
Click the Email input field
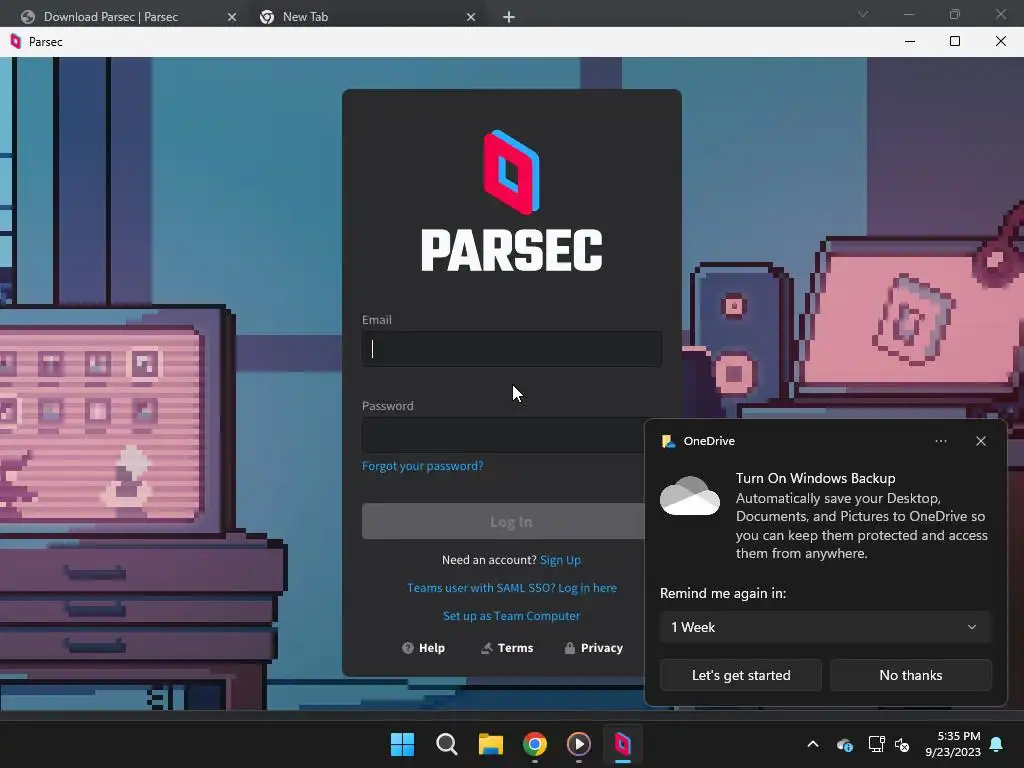coord(511,349)
